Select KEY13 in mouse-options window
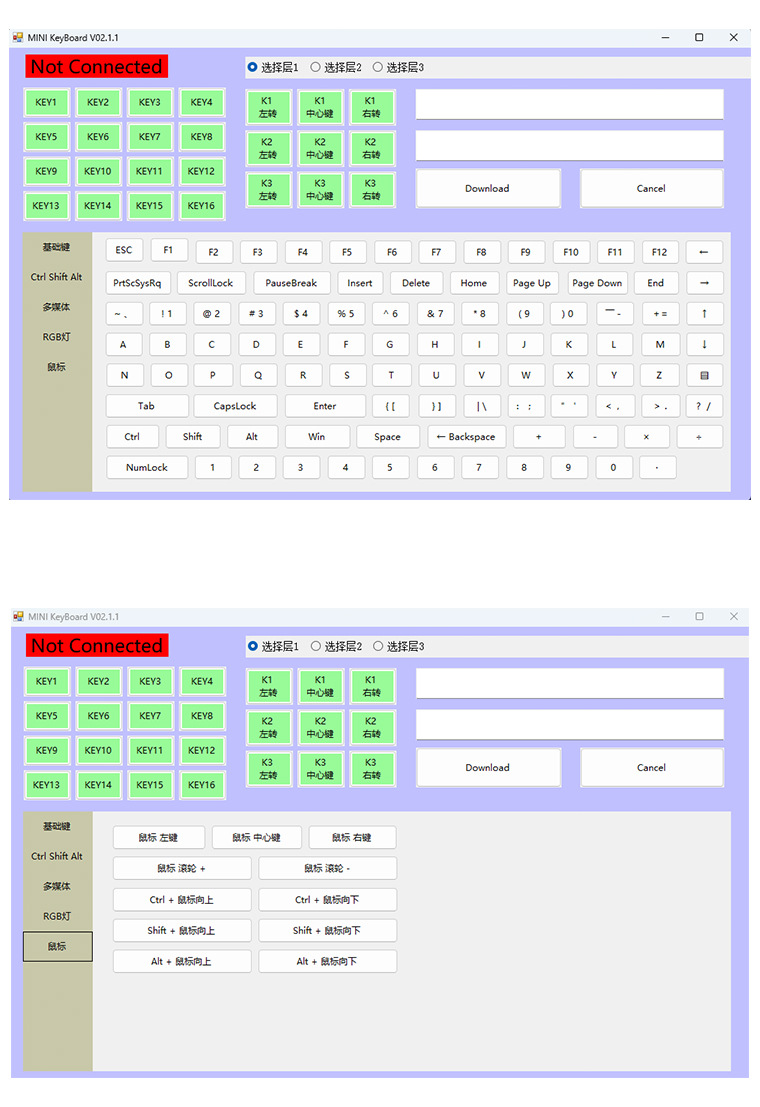The height and width of the screenshot is (1107, 760). tap(47, 784)
